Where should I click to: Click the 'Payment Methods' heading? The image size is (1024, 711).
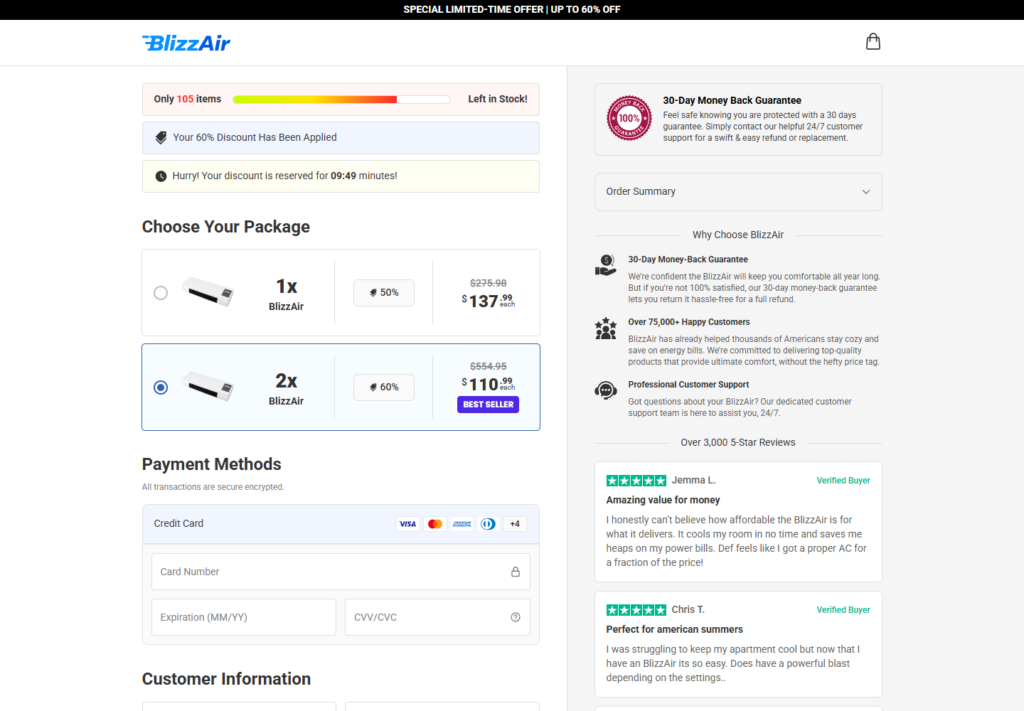click(212, 464)
